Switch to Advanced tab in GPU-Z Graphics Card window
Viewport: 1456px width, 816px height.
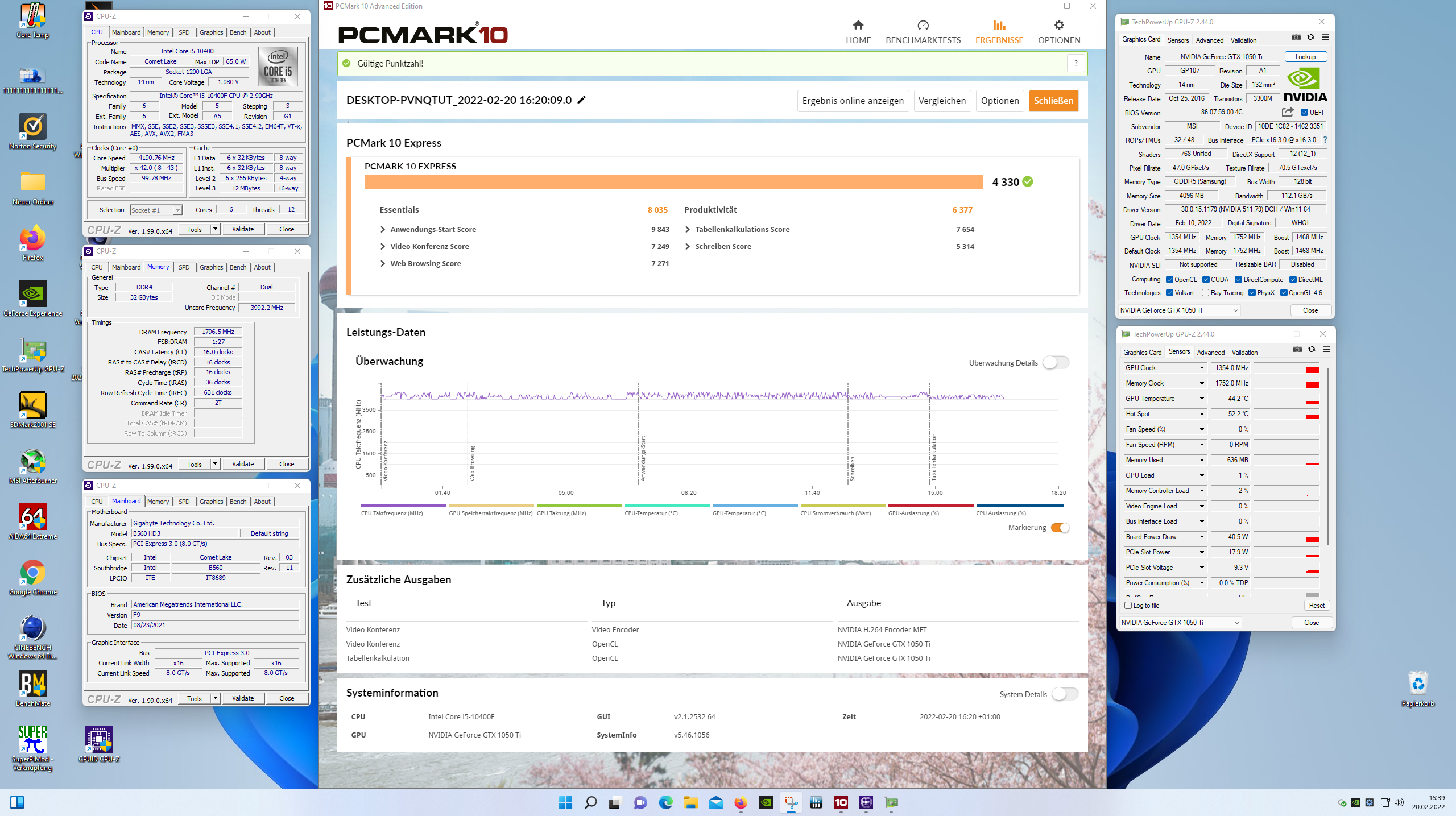1209,40
